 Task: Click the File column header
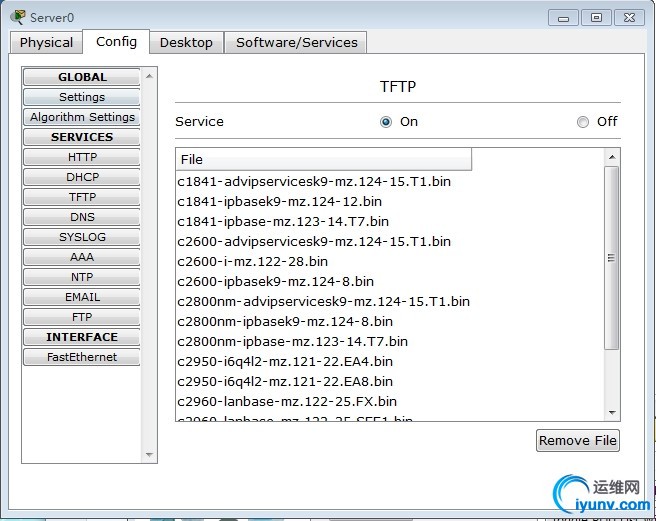[324, 159]
